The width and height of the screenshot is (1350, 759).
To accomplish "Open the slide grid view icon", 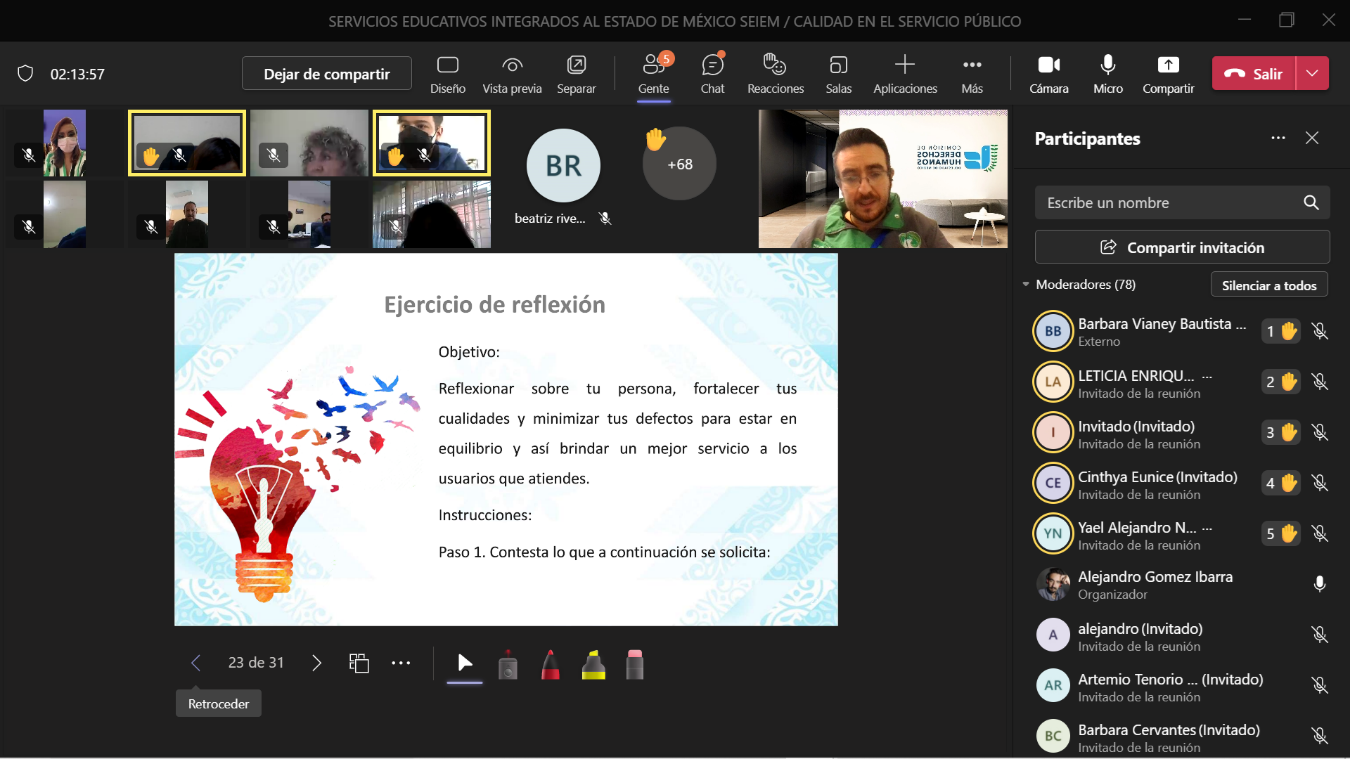I will click(x=359, y=663).
